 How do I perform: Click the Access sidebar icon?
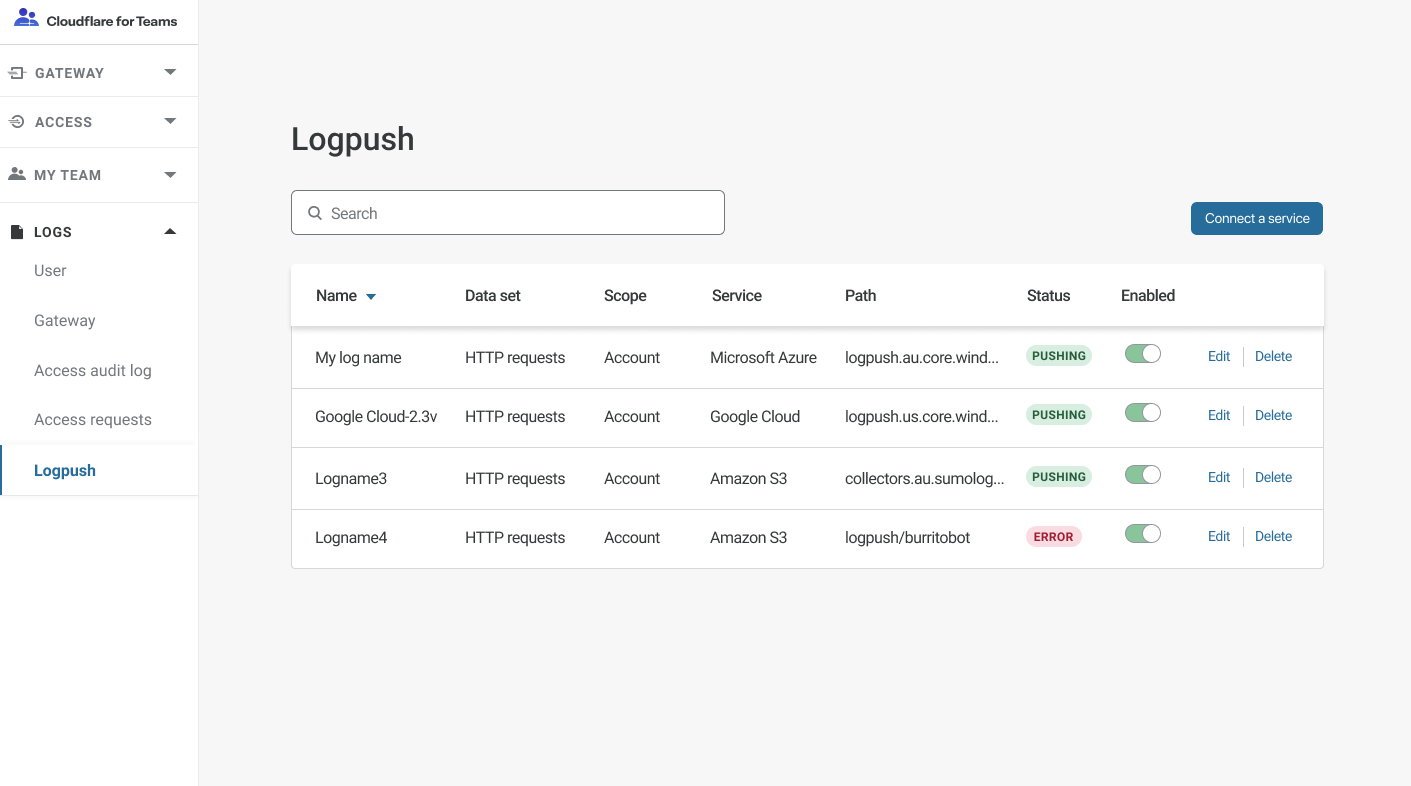(x=17, y=122)
